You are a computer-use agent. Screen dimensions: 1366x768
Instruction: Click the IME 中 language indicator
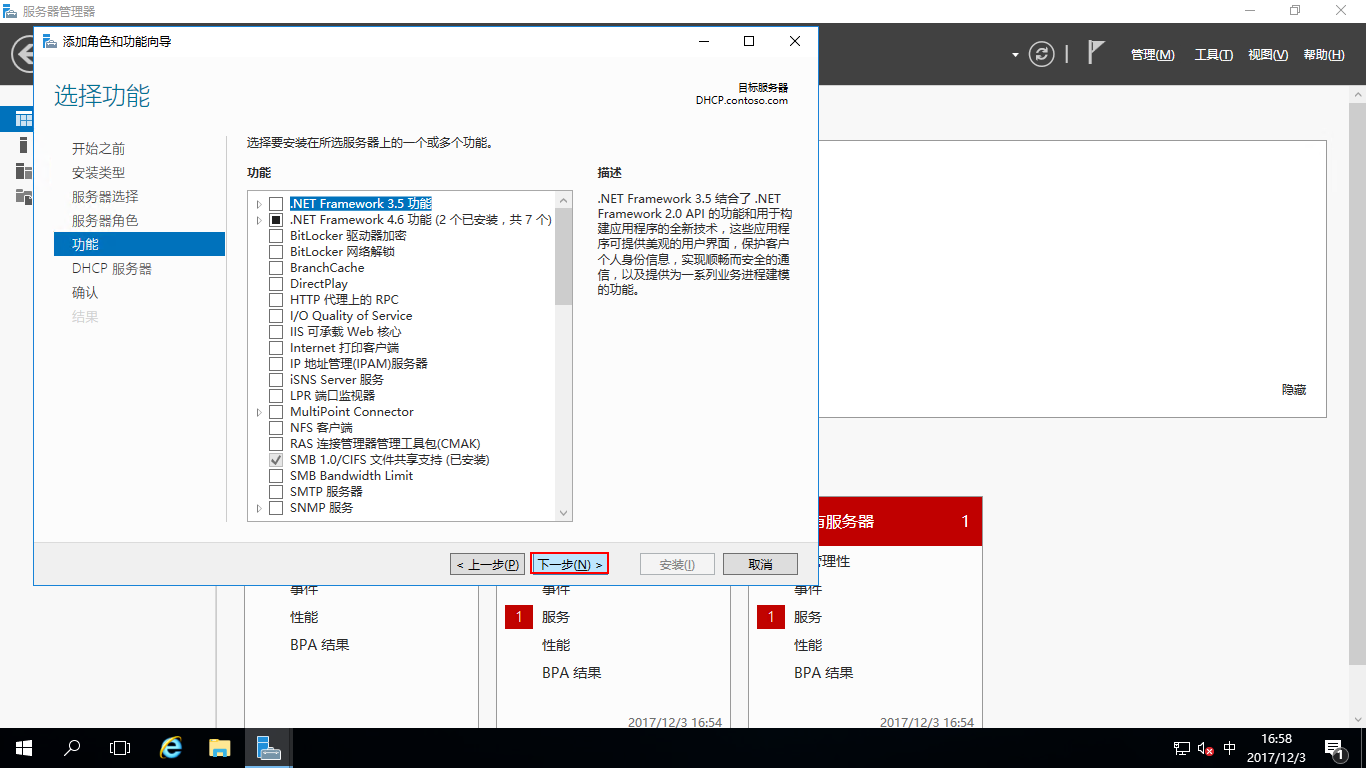1229,748
